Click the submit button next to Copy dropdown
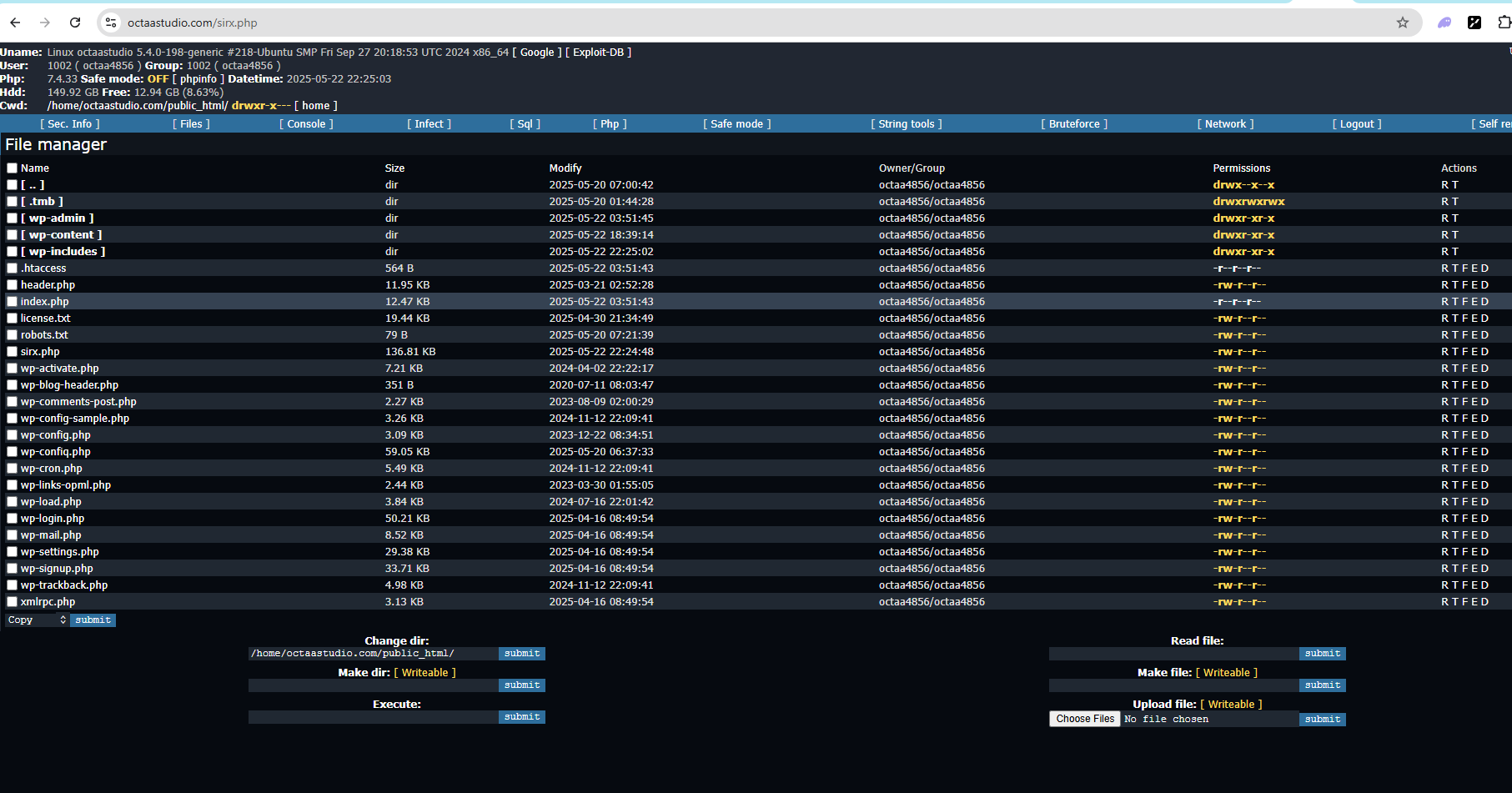Viewport: 1512px width, 793px height. 93,620
